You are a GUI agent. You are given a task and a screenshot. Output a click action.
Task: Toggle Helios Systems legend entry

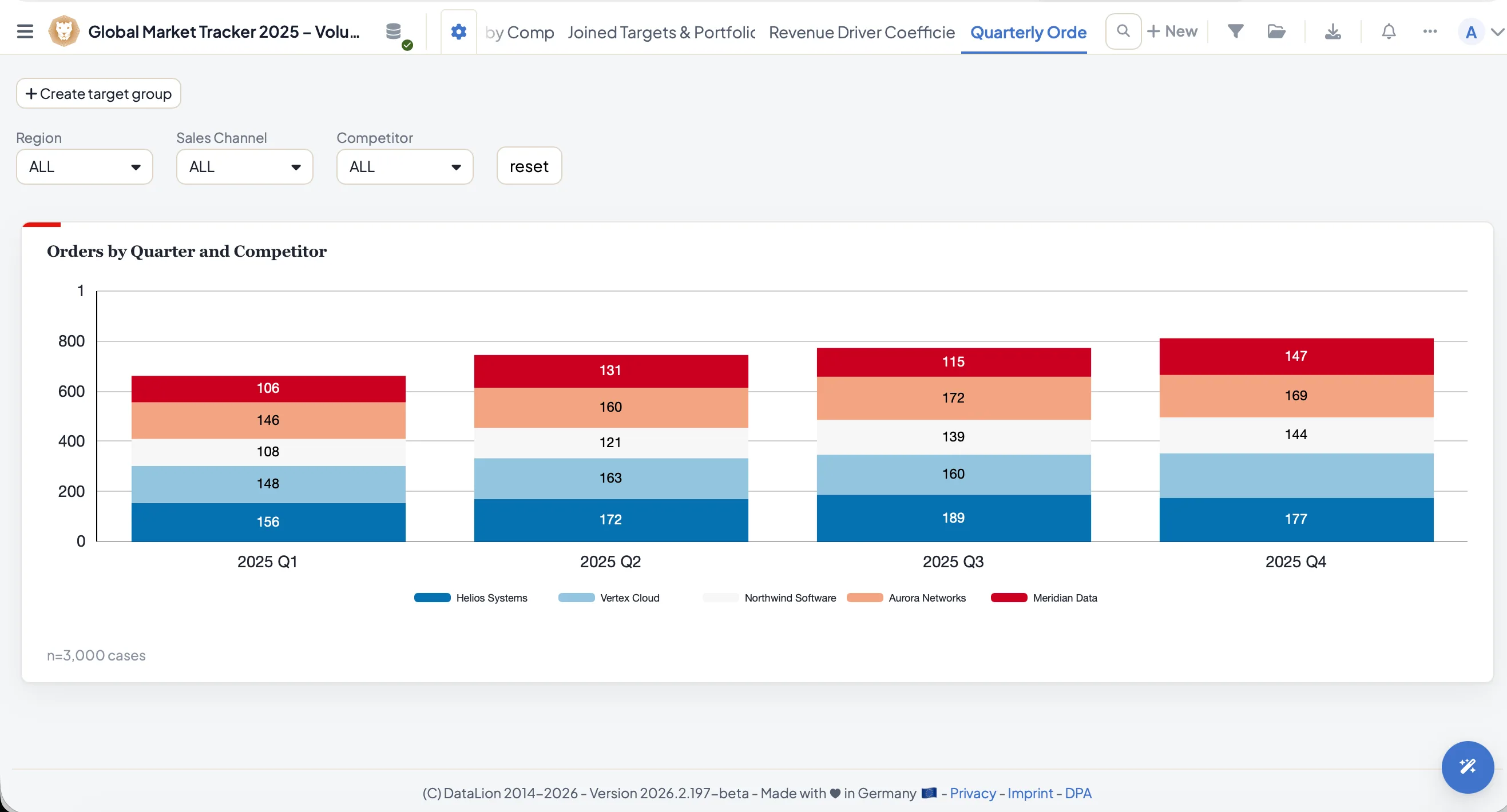[471, 598]
